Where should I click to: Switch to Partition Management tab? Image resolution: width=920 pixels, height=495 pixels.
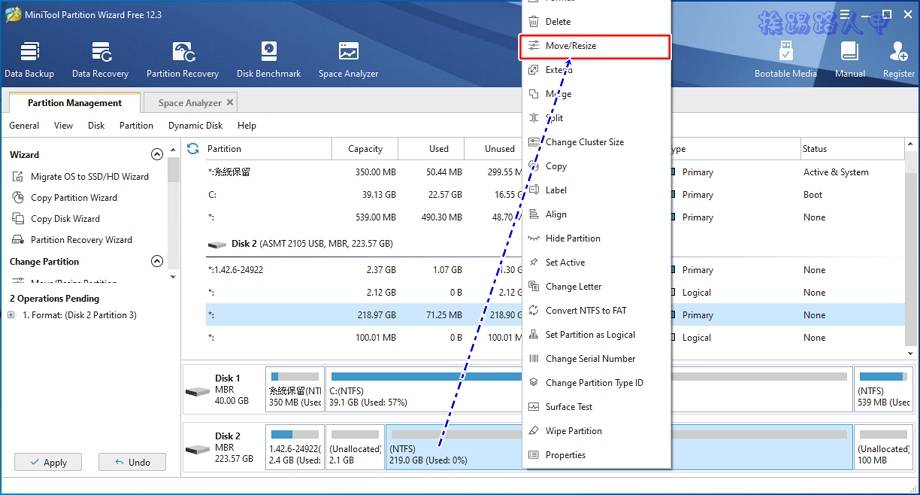point(75,103)
